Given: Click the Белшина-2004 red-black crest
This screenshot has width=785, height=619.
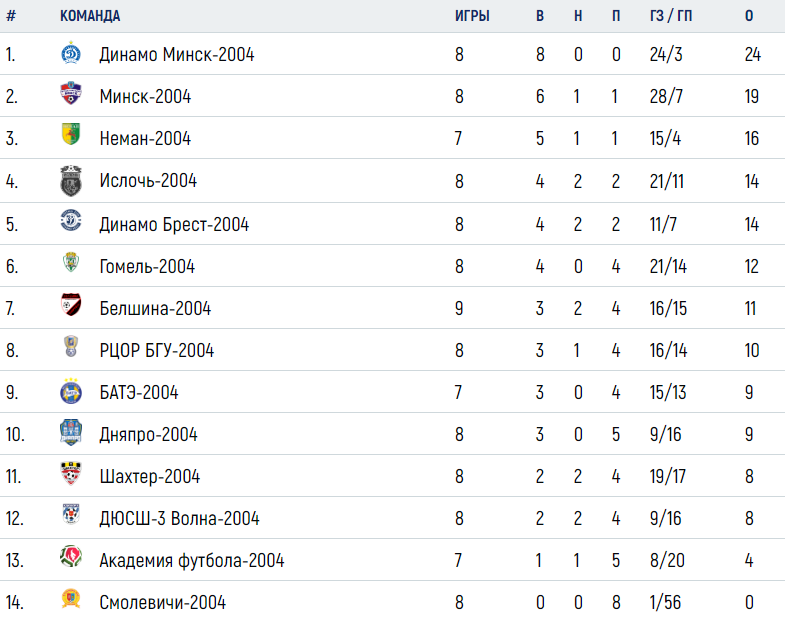Looking at the screenshot, I should click(x=71, y=304).
